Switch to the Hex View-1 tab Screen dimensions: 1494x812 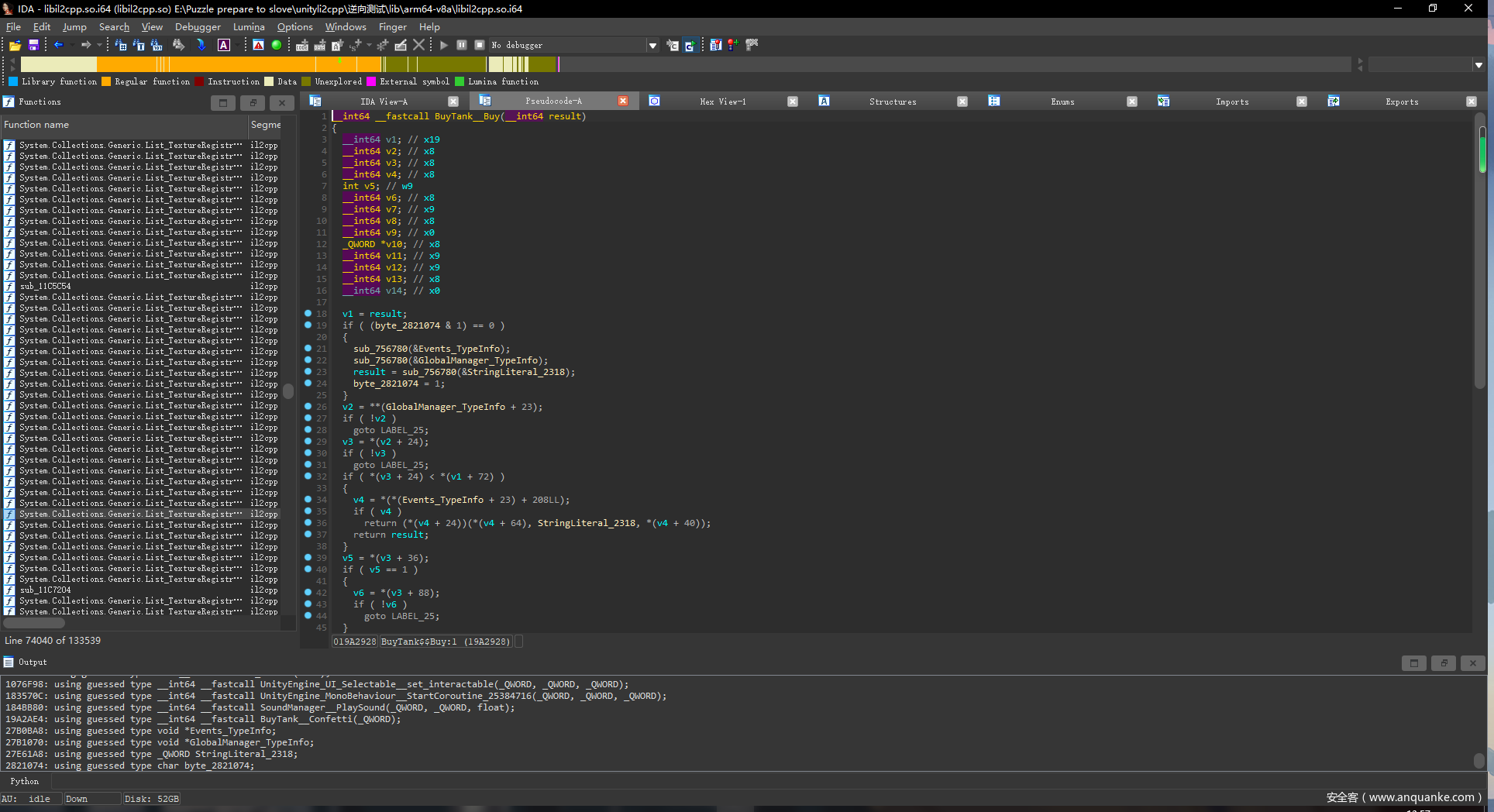click(x=722, y=101)
